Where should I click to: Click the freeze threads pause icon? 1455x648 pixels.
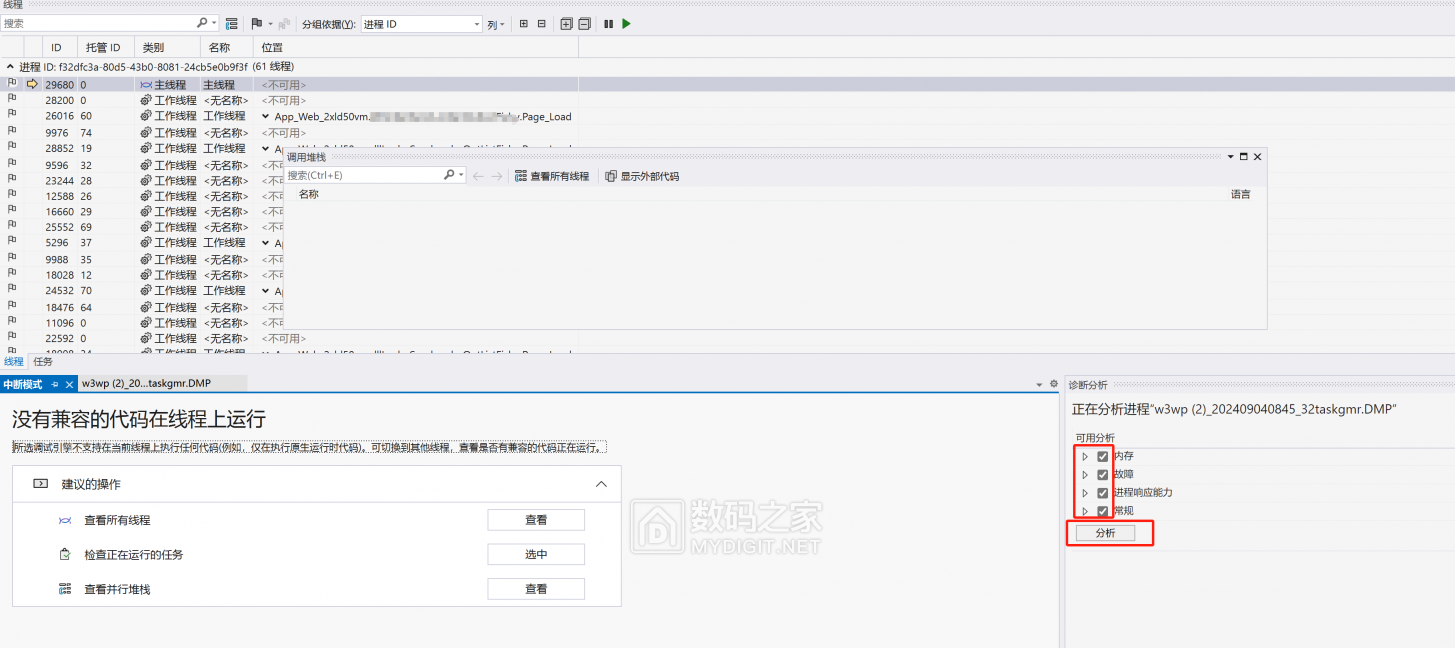tap(608, 23)
